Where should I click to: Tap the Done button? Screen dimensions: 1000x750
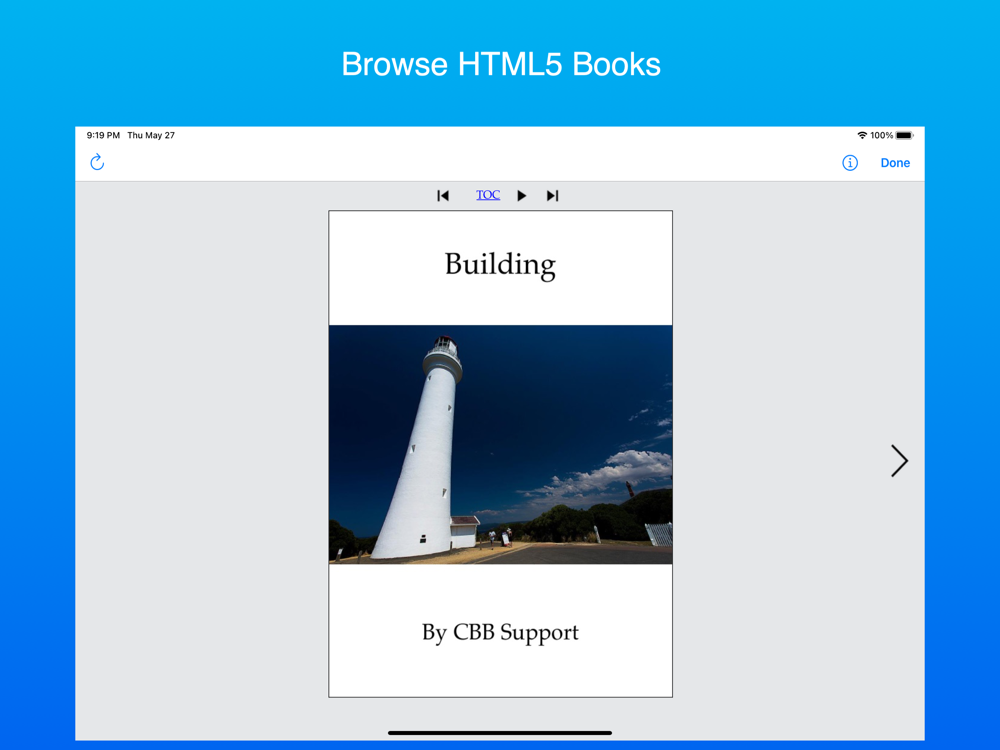895,163
